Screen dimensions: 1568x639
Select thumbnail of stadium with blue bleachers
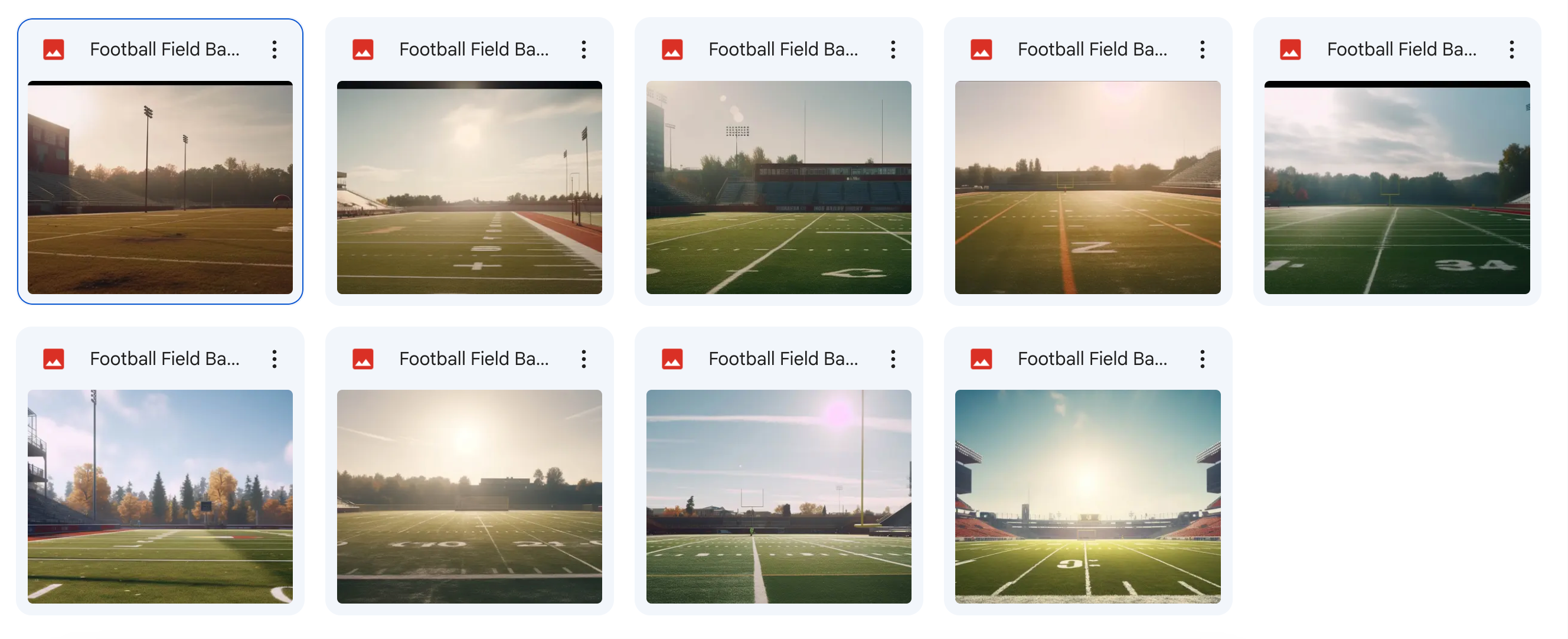click(x=779, y=188)
